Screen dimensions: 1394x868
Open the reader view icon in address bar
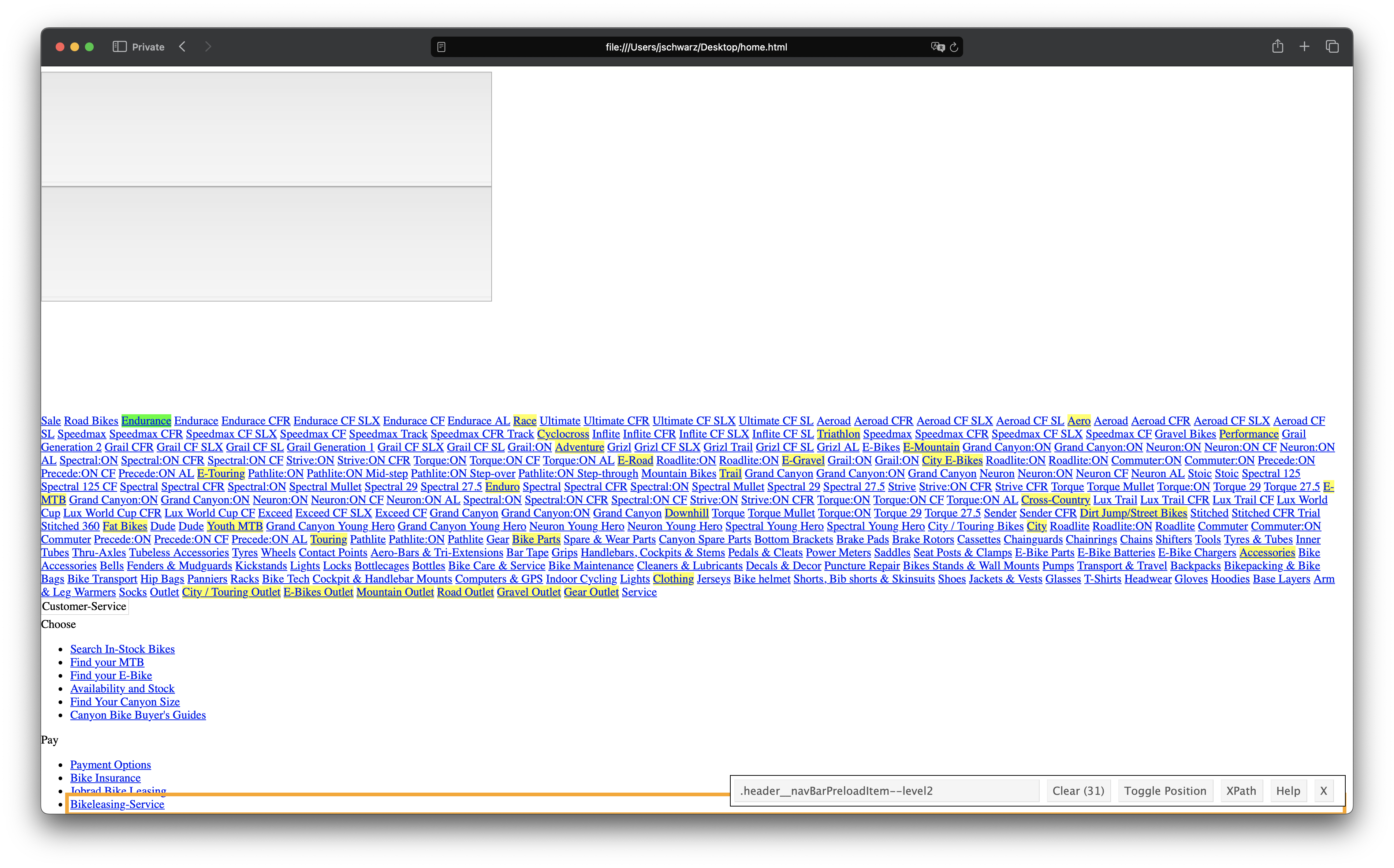(x=441, y=47)
